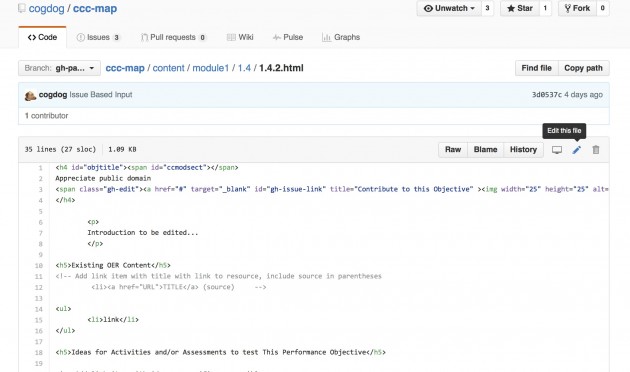
Task: Click the text 'Appreciate public domain'
Action: (103, 178)
